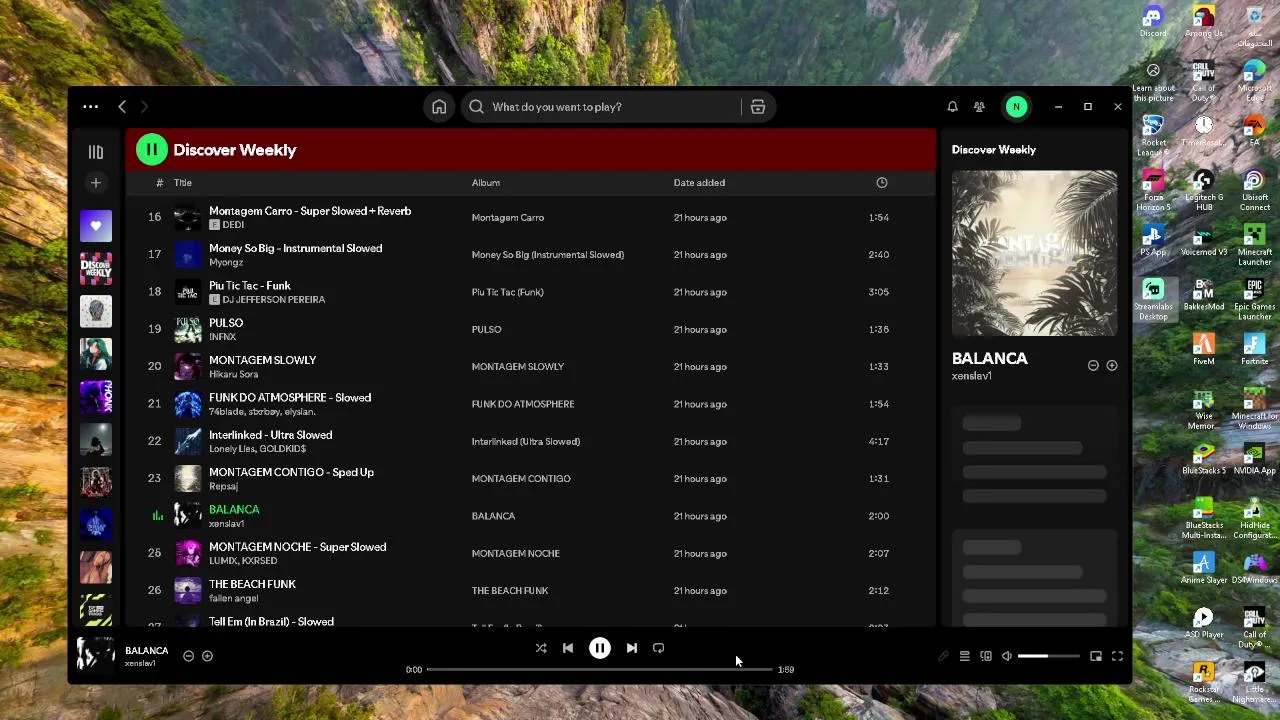The height and width of the screenshot is (720, 1280).
Task: Click the minus icon next to BALANCA in player bar
Action: (188, 656)
